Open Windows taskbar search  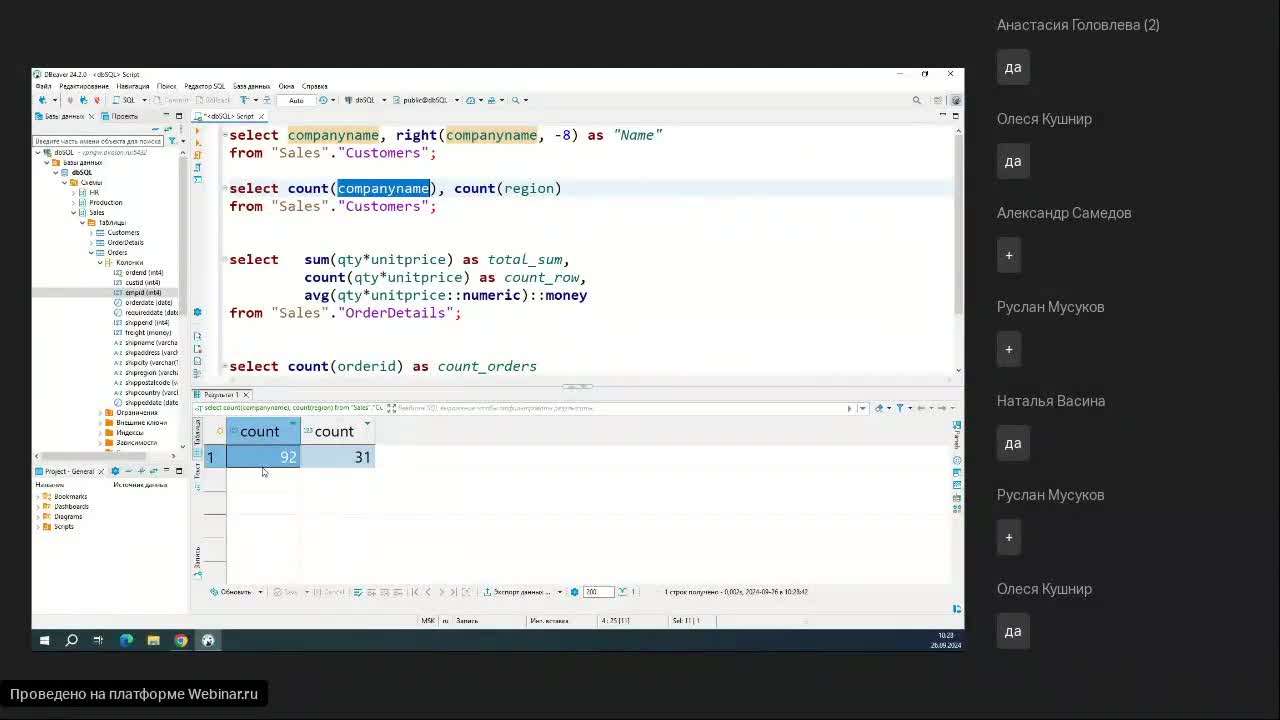point(71,640)
